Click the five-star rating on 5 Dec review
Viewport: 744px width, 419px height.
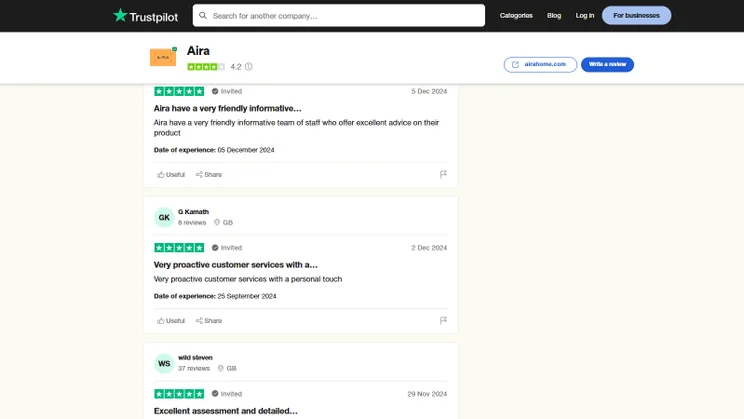179,91
